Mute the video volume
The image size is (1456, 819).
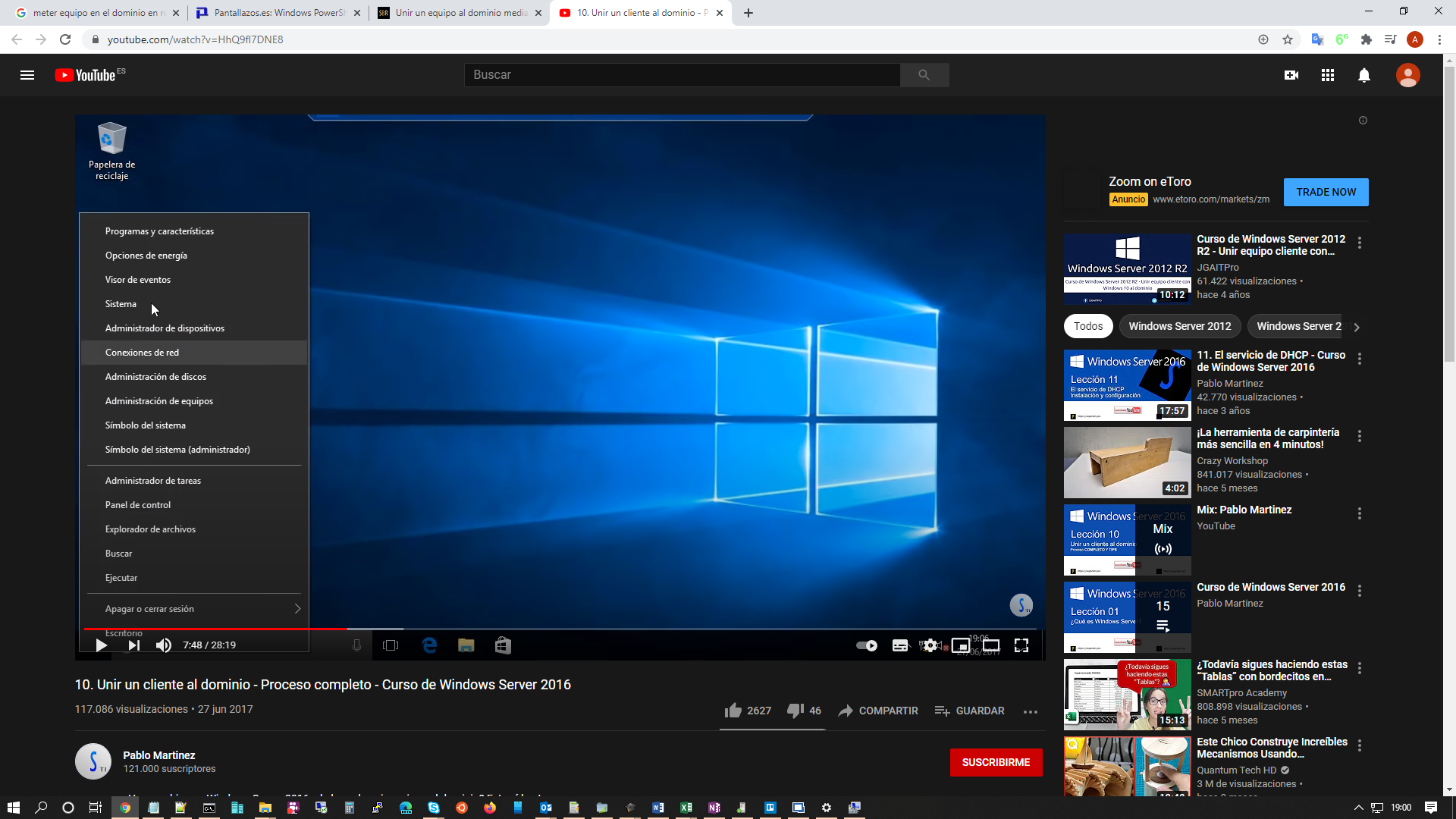163,645
